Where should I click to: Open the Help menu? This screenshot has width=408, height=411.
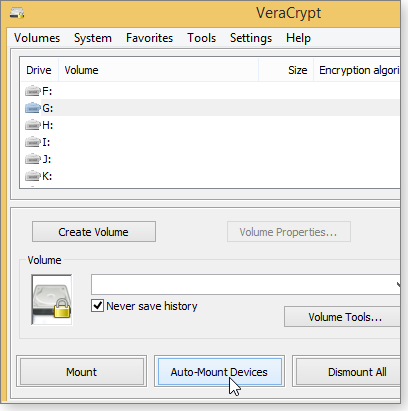click(298, 38)
